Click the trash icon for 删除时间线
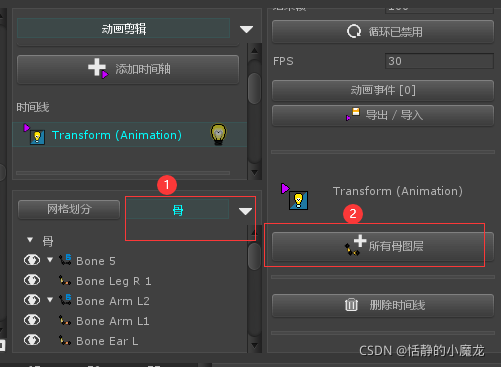 click(x=351, y=305)
